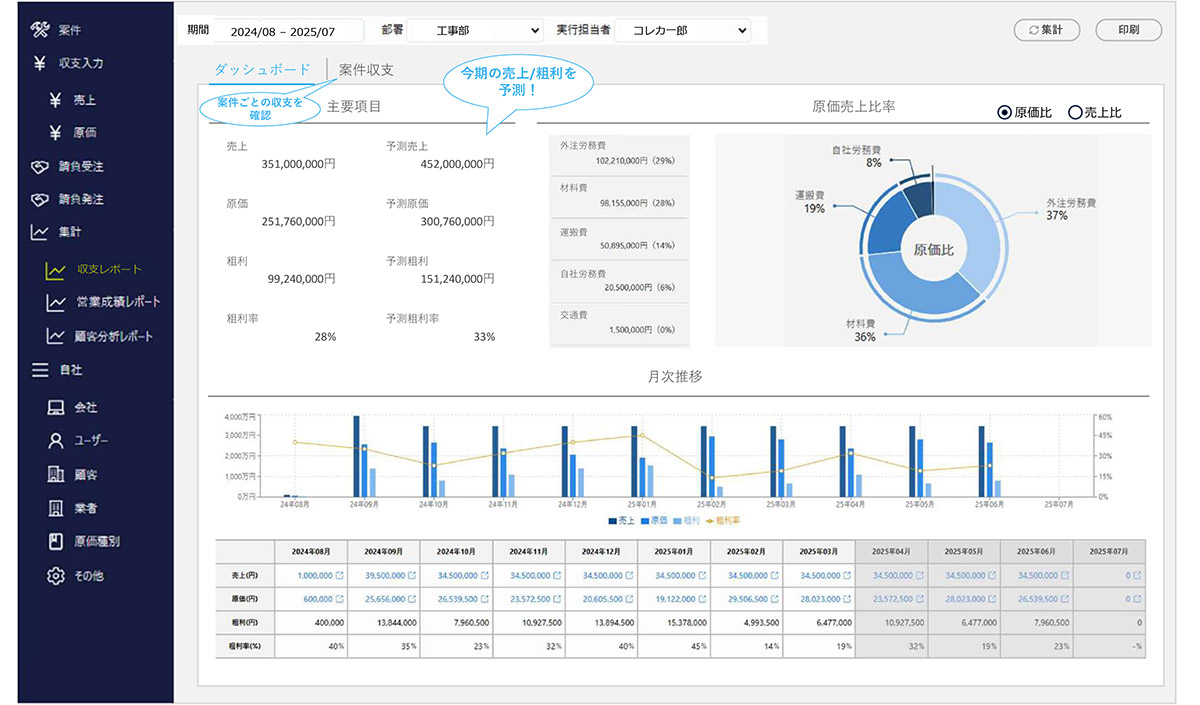
Task: Open the ユーザー person icon
Action: point(56,441)
